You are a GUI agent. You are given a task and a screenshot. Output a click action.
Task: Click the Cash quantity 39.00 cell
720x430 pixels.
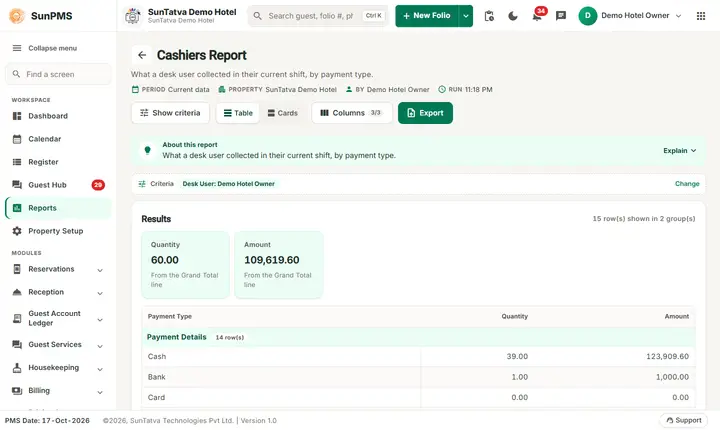(x=517, y=356)
